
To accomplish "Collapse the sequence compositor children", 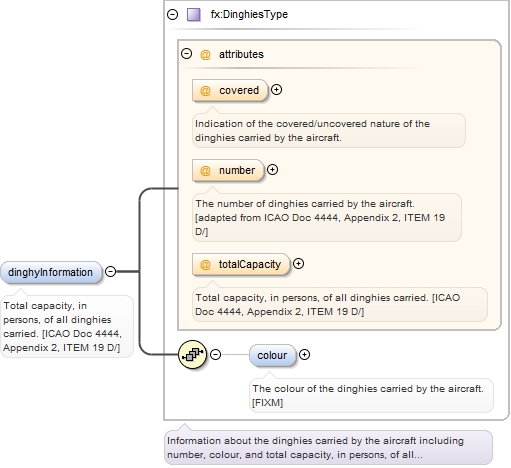I will tap(216, 354).
